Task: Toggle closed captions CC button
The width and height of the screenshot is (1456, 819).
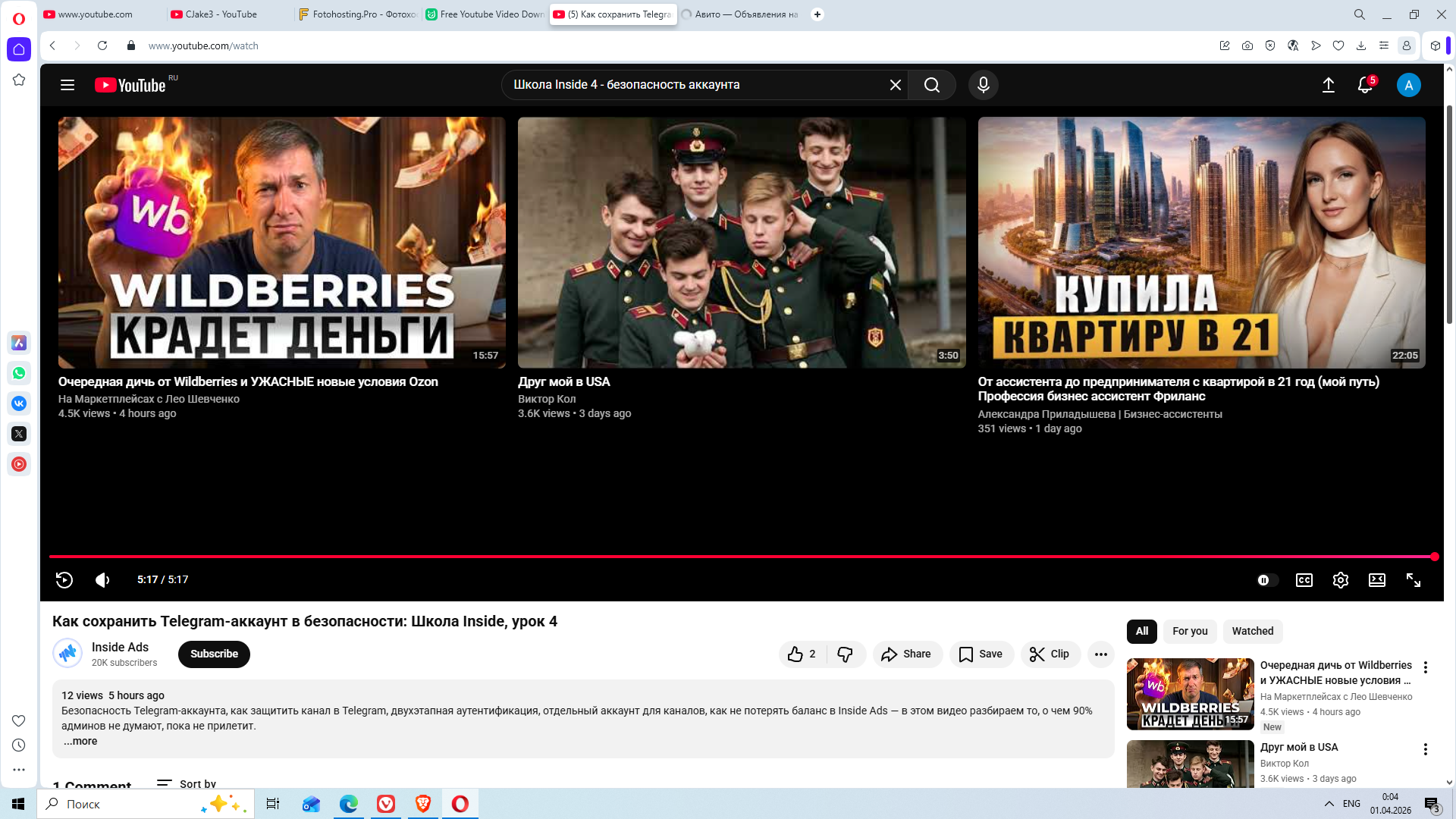Action: 1304,580
